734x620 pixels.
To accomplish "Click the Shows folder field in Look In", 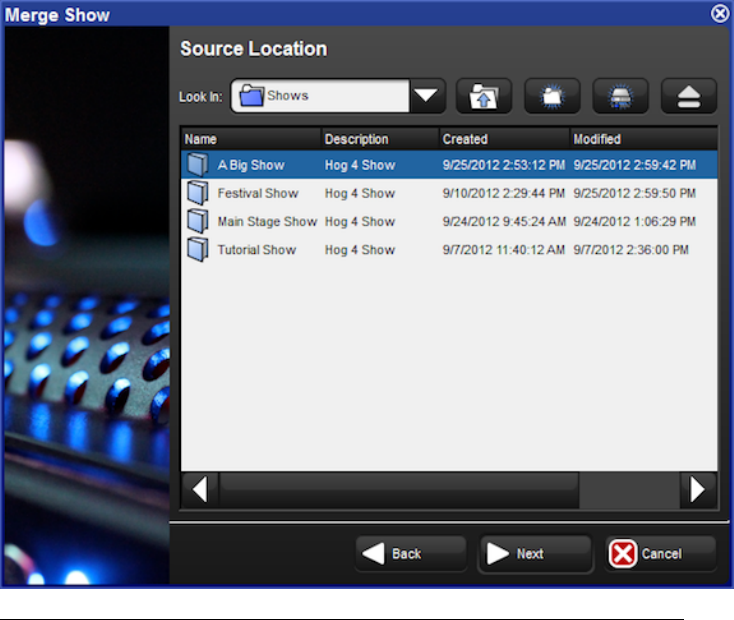I will tap(320, 96).
